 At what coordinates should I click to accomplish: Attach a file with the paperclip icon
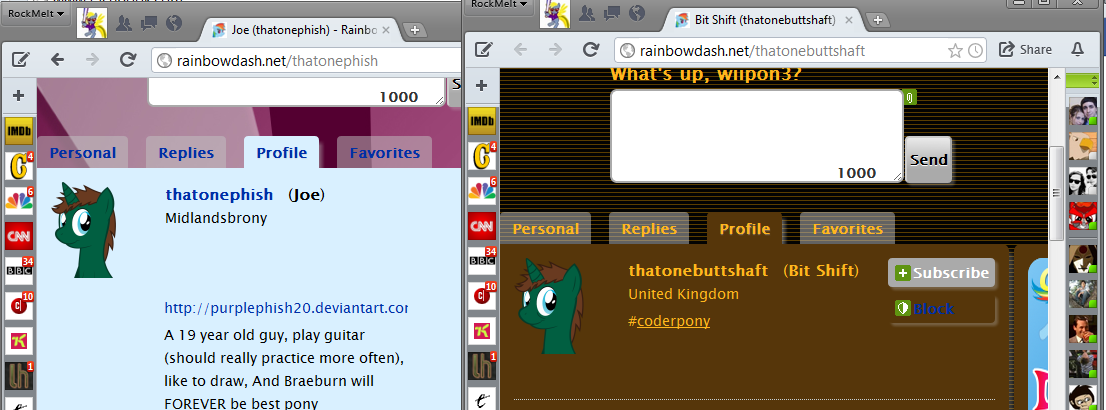click(910, 97)
